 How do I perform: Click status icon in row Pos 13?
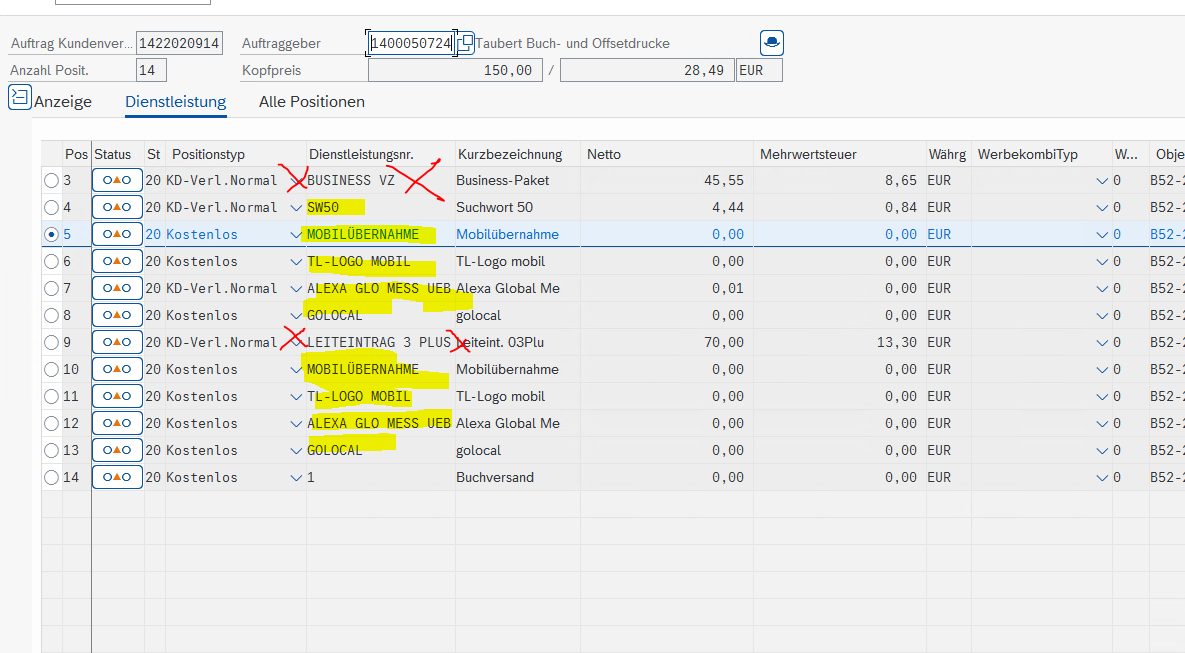(x=117, y=450)
